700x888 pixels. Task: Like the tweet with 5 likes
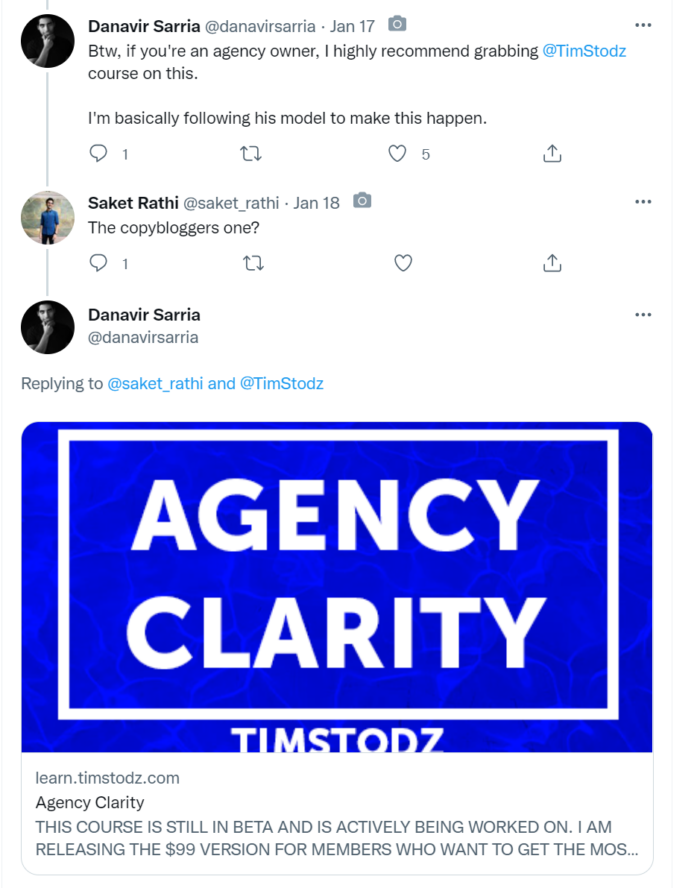tap(397, 154)
